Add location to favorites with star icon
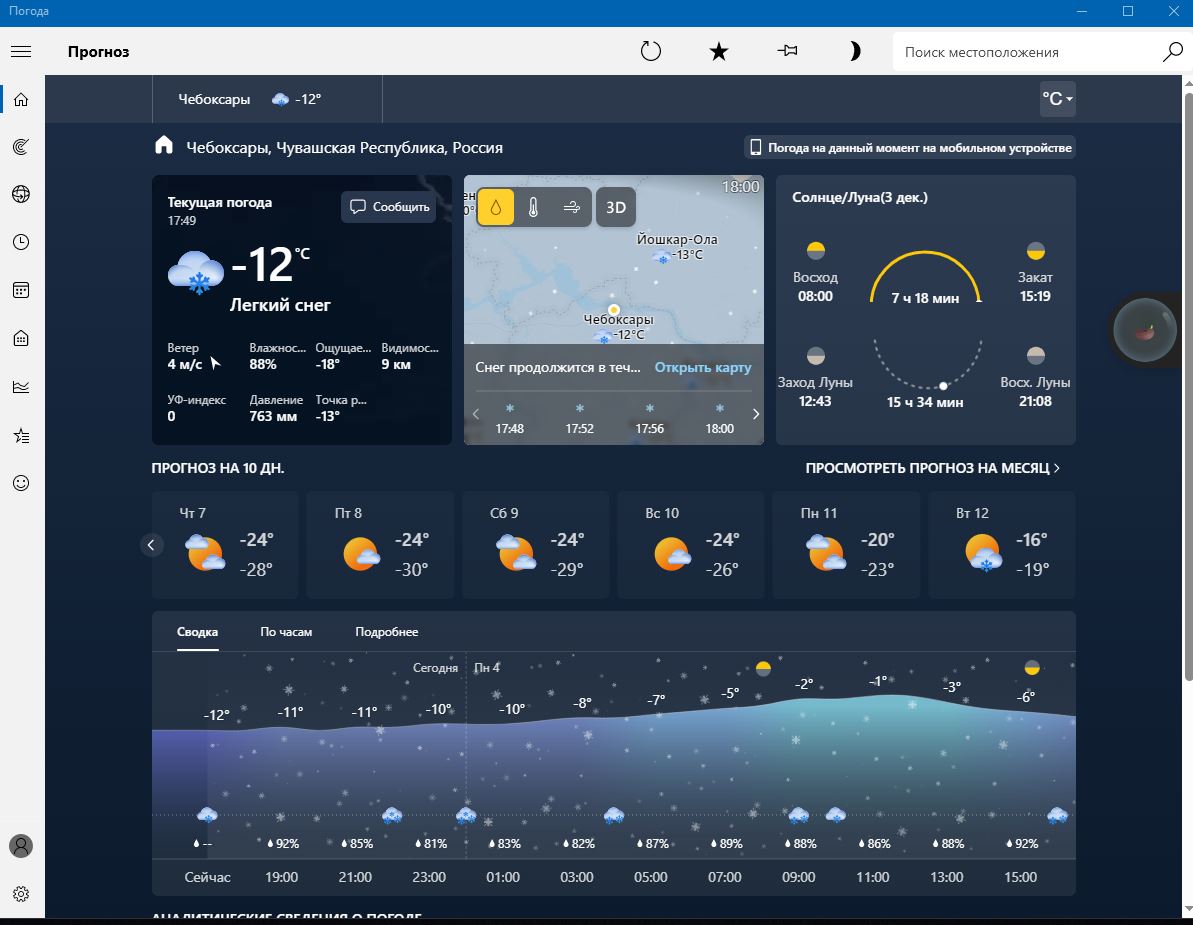This screenshot has height=925, width=1193. [x=718, y=52]
